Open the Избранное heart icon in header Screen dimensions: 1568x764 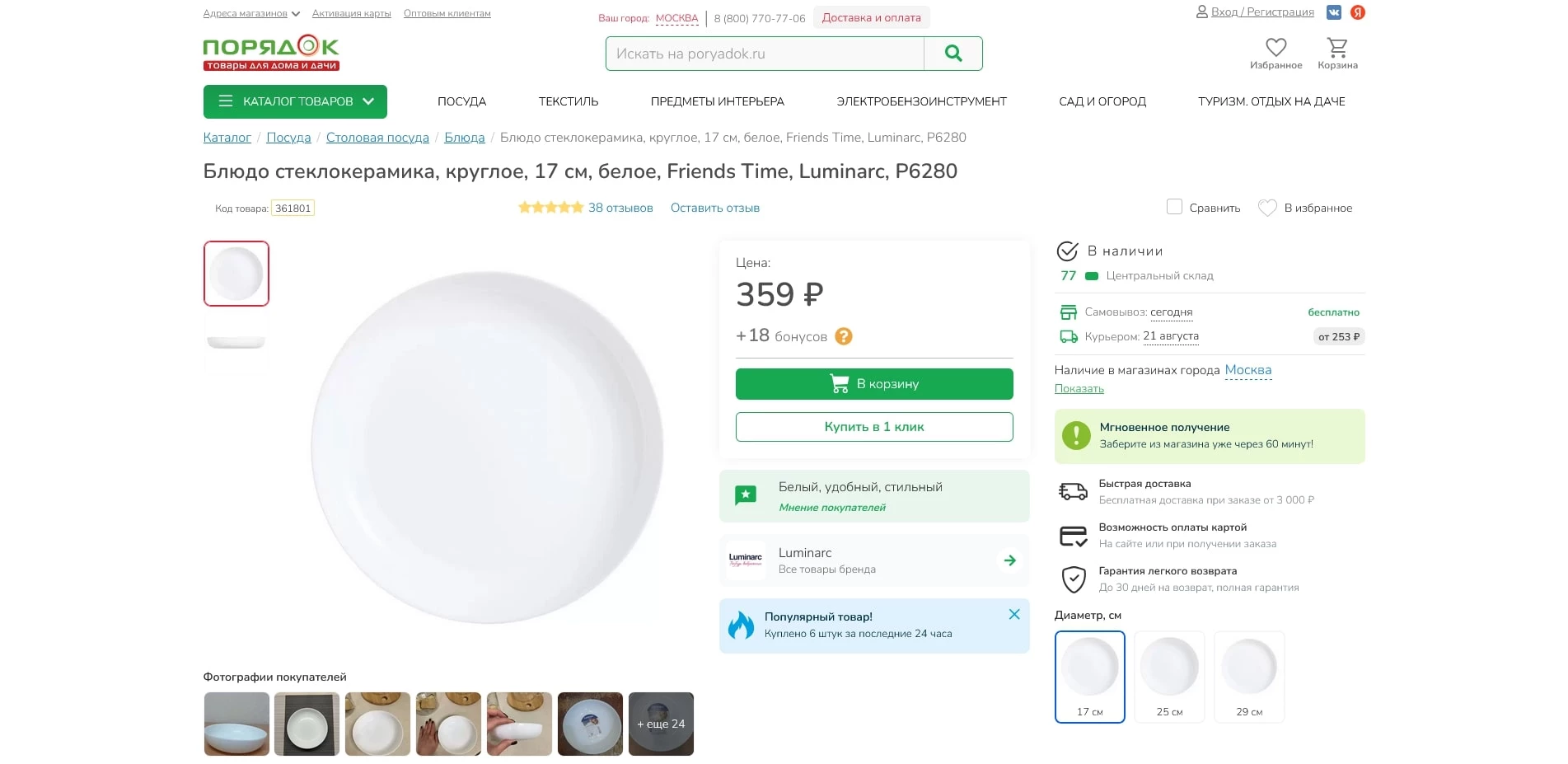coord(1275,49)
